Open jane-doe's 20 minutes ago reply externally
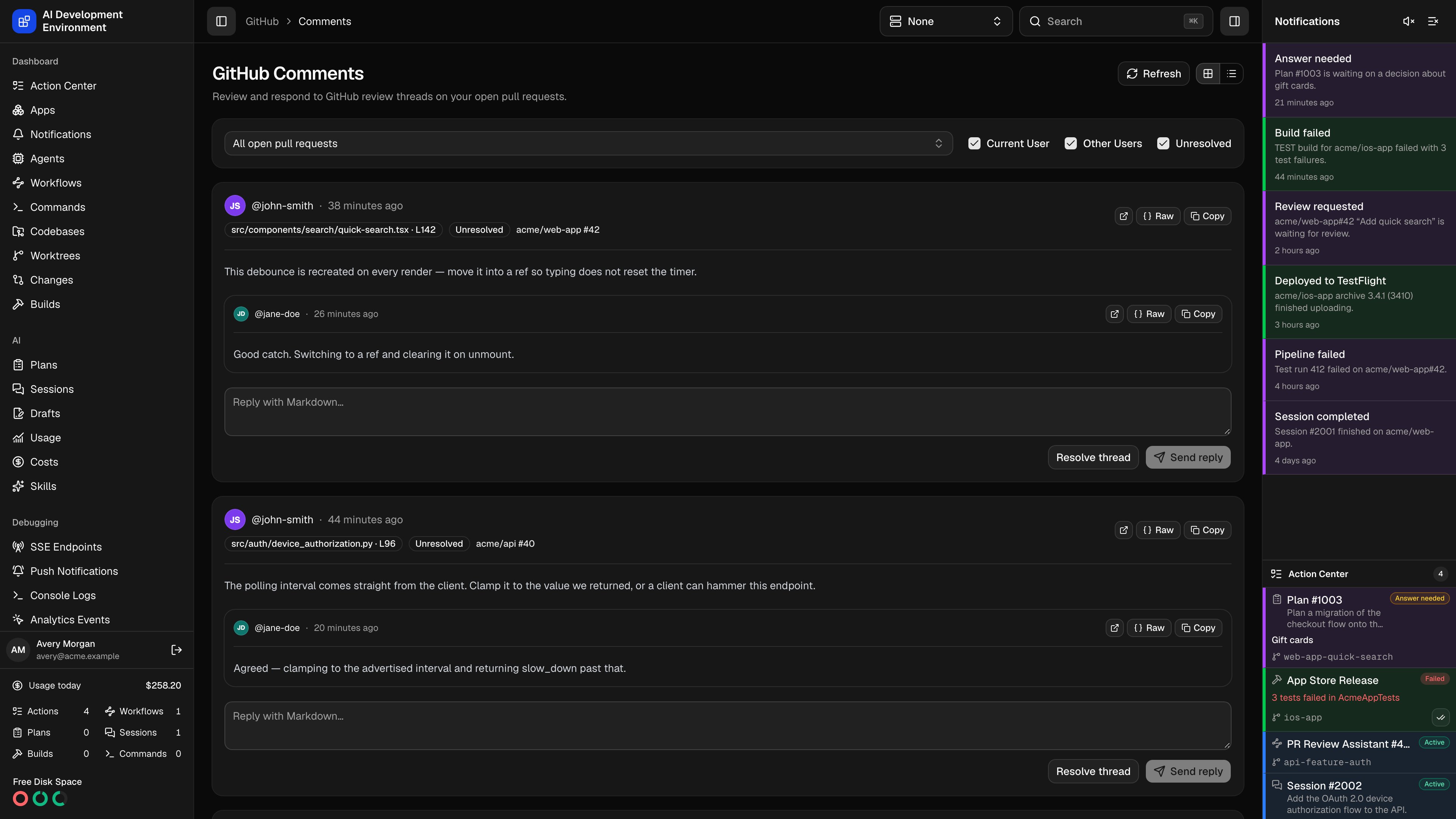 [1115, 628]
